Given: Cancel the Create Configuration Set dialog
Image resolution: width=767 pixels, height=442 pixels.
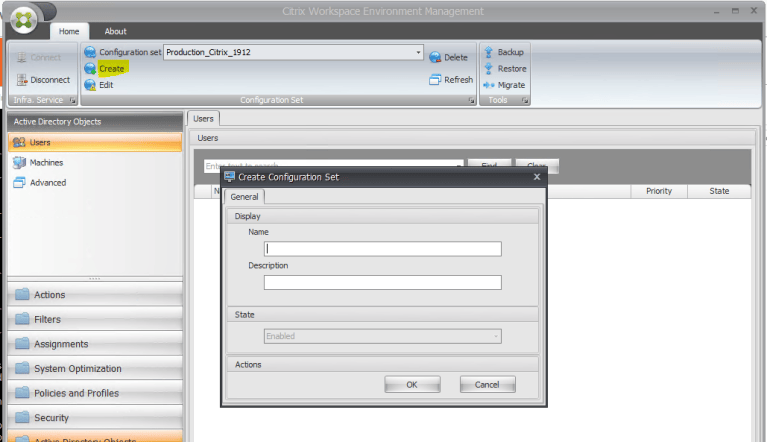Looking at the screenshot, I should click(487, 385).
